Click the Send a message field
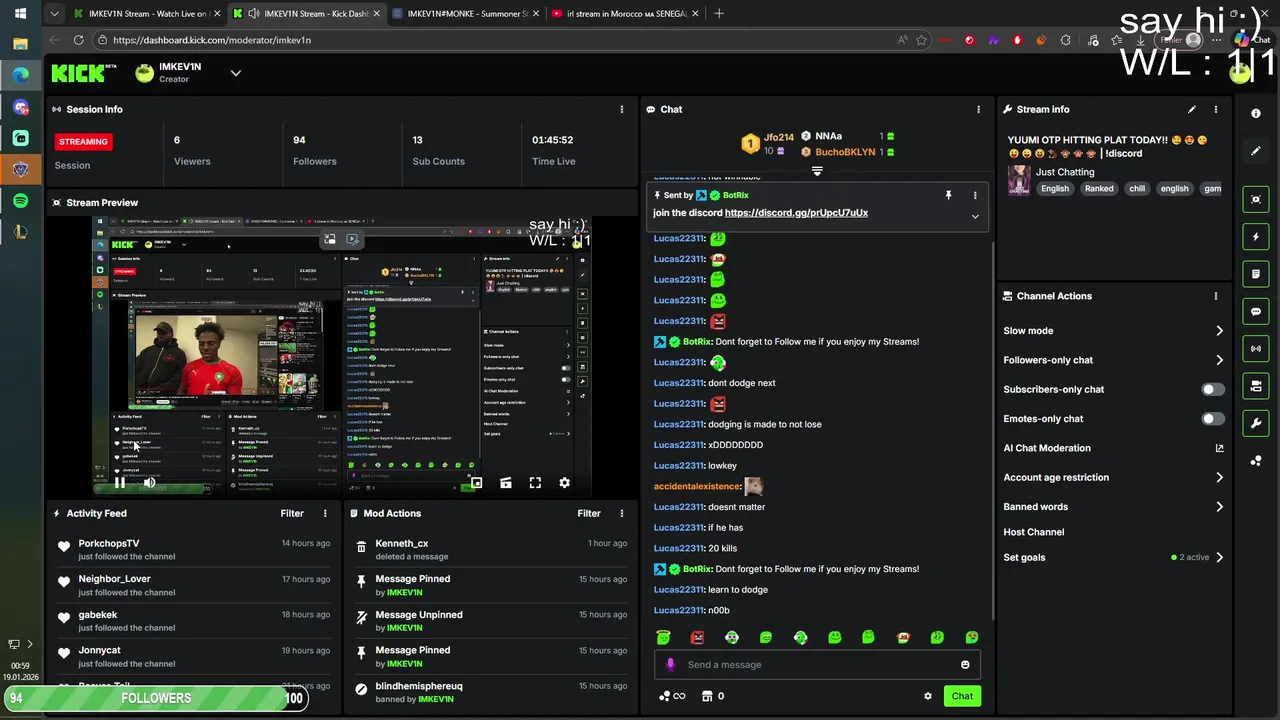 click(817, 665)
